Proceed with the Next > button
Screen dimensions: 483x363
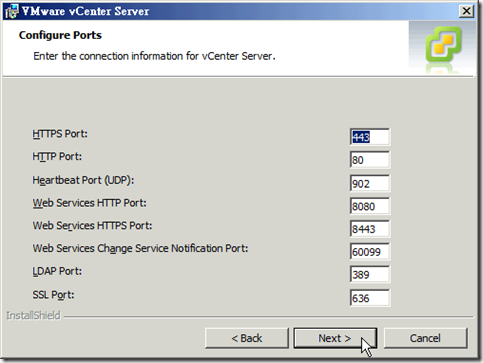(x=335, y=338)
